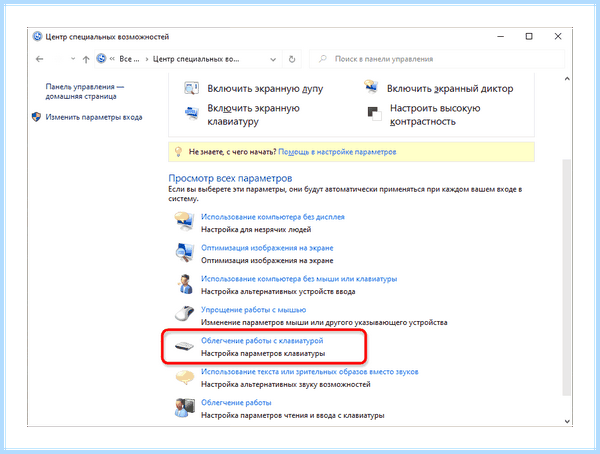This screenshot has width=600, height=454.
Task: Click the lightbulb icon in the yellow tip bar
Action: 178,152
